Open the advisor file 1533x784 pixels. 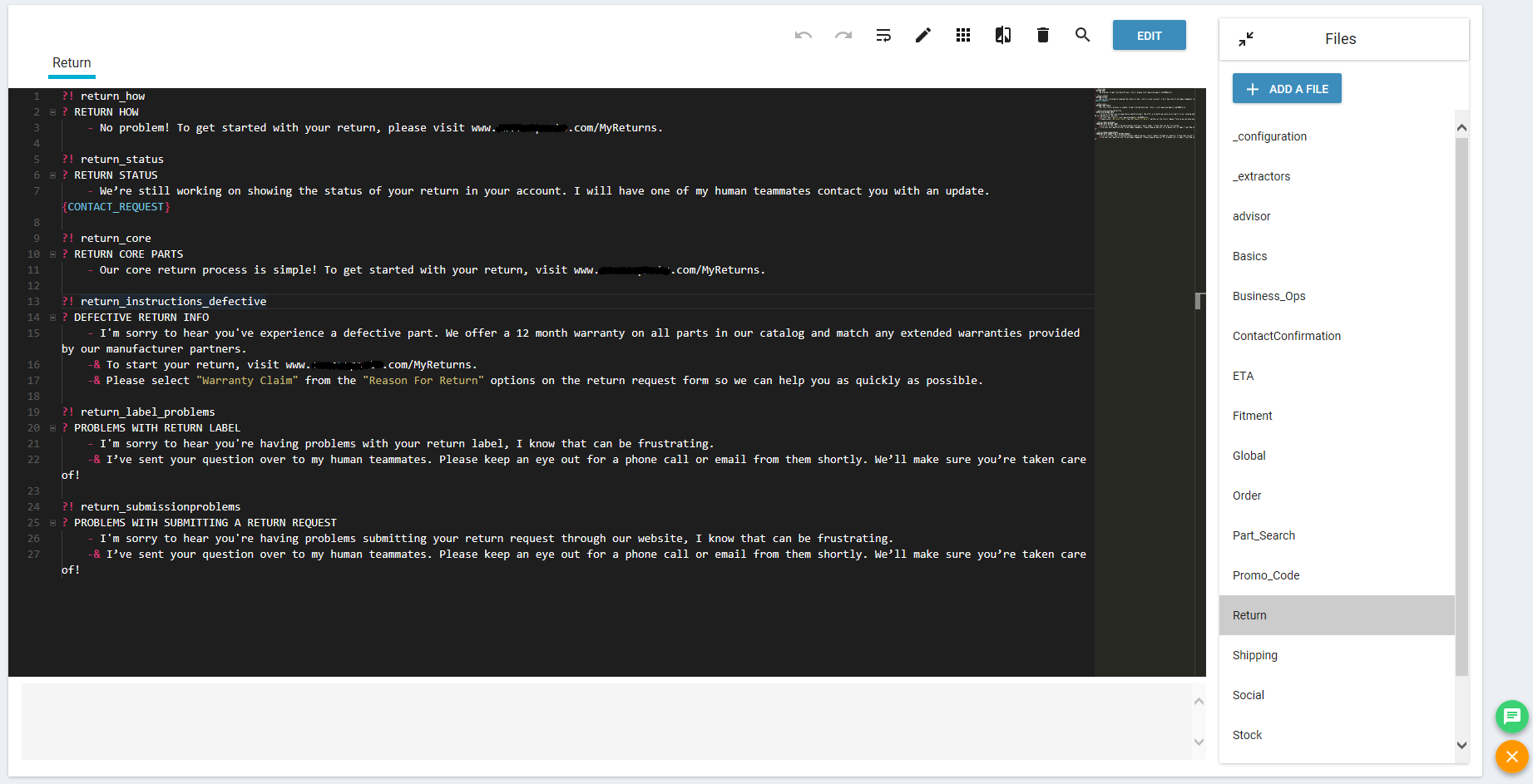[1337, 216]
